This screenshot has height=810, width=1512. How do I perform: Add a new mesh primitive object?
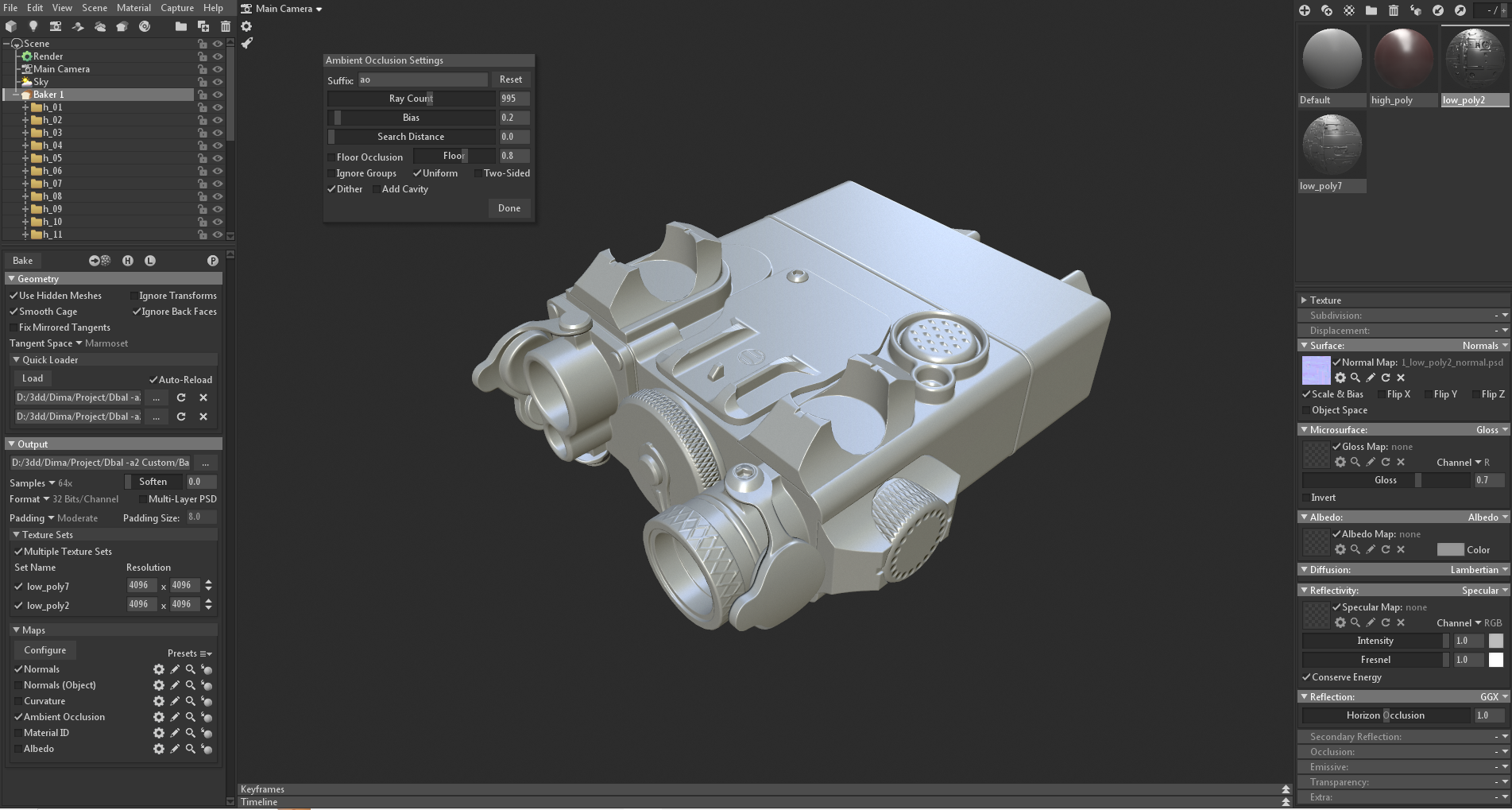tap(11, 26)
